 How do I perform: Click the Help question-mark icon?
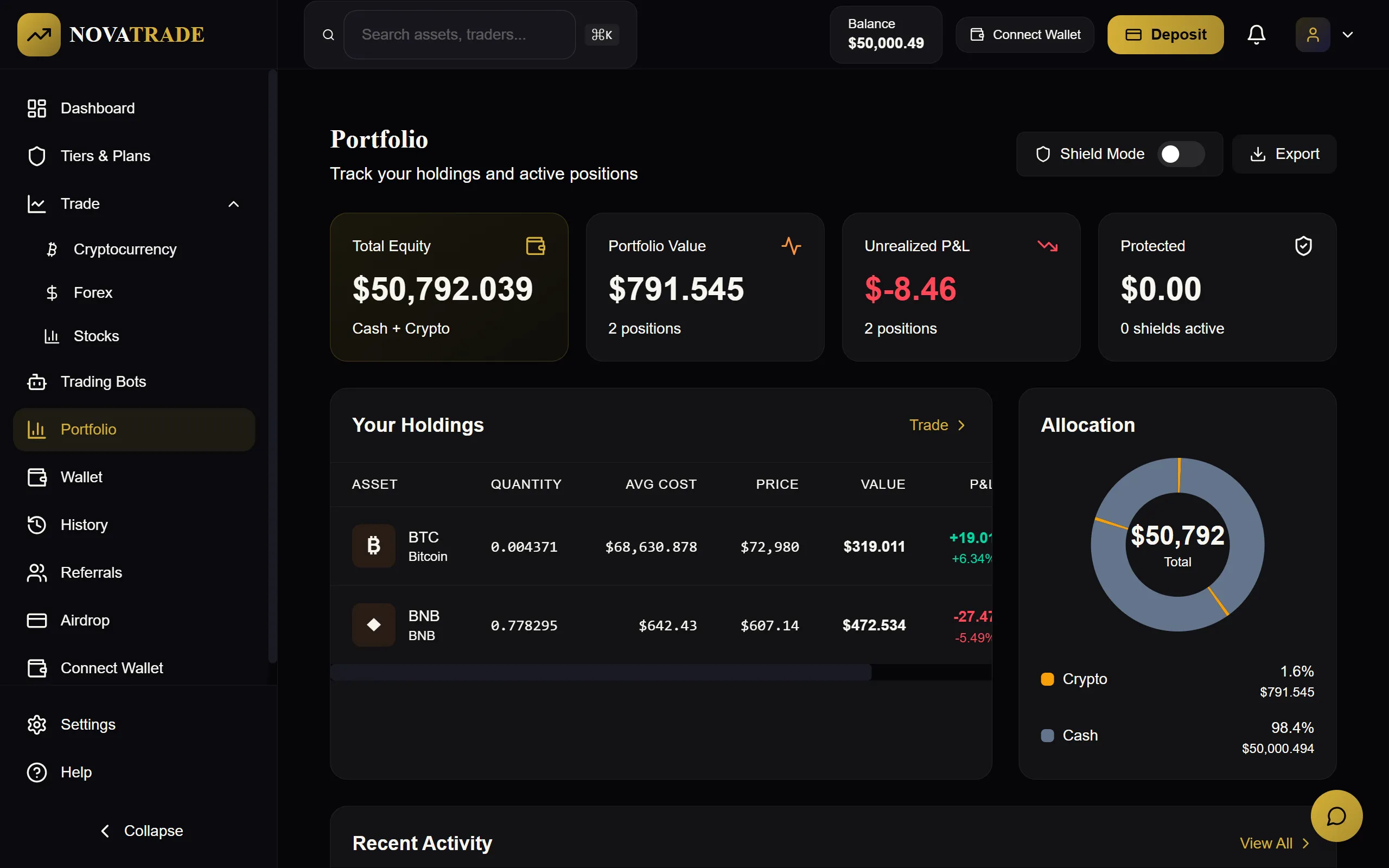(37, 772)
